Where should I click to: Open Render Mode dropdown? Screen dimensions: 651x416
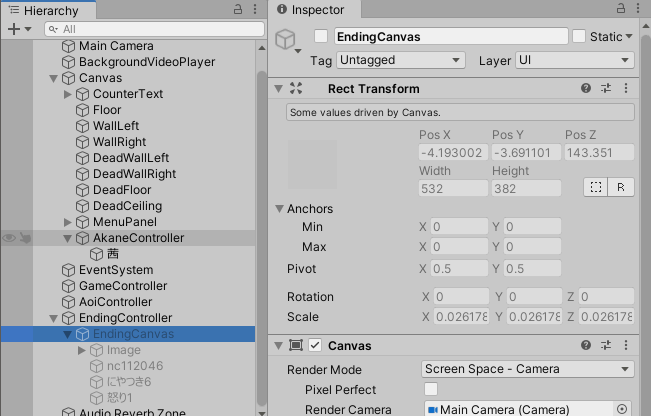pos(528,369)
